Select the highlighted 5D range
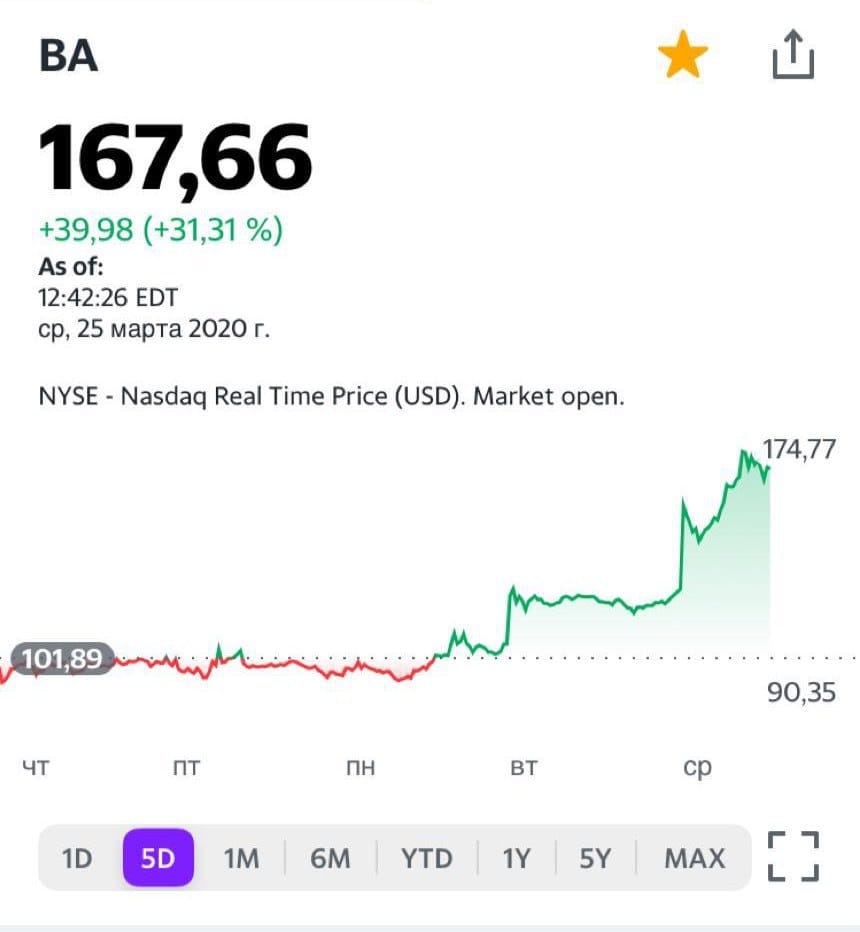860x932 pixels. click(158, 858)
